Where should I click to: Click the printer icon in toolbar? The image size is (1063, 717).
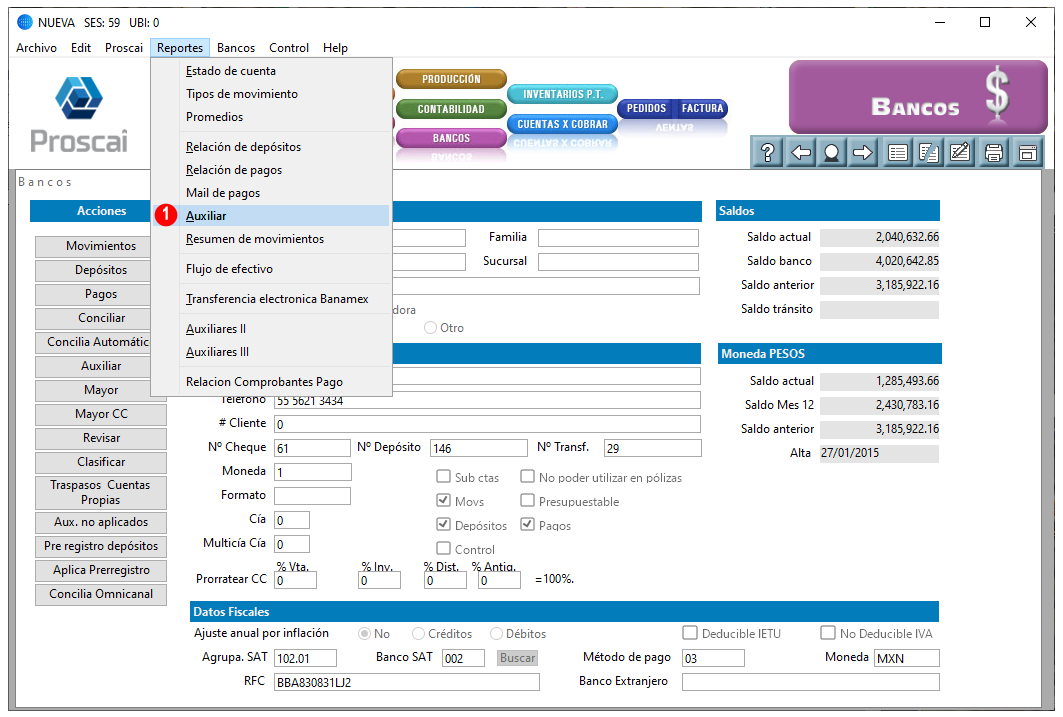tap(994, 153)
